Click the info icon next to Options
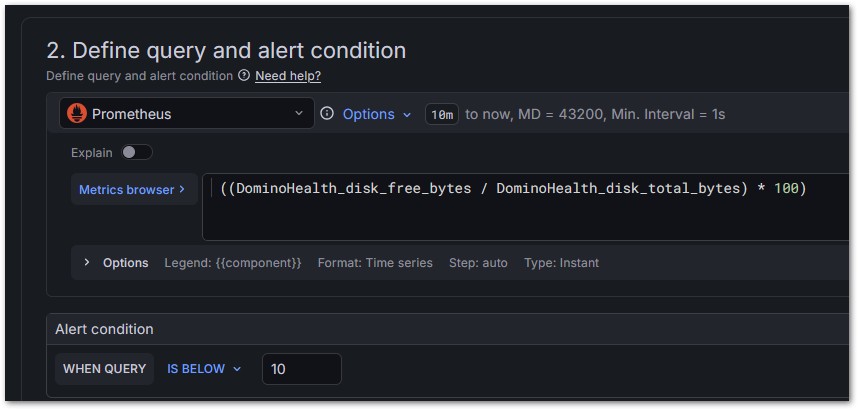Image resolution: width=858 pixels, height=410 pixels. (x=327, y=113)
